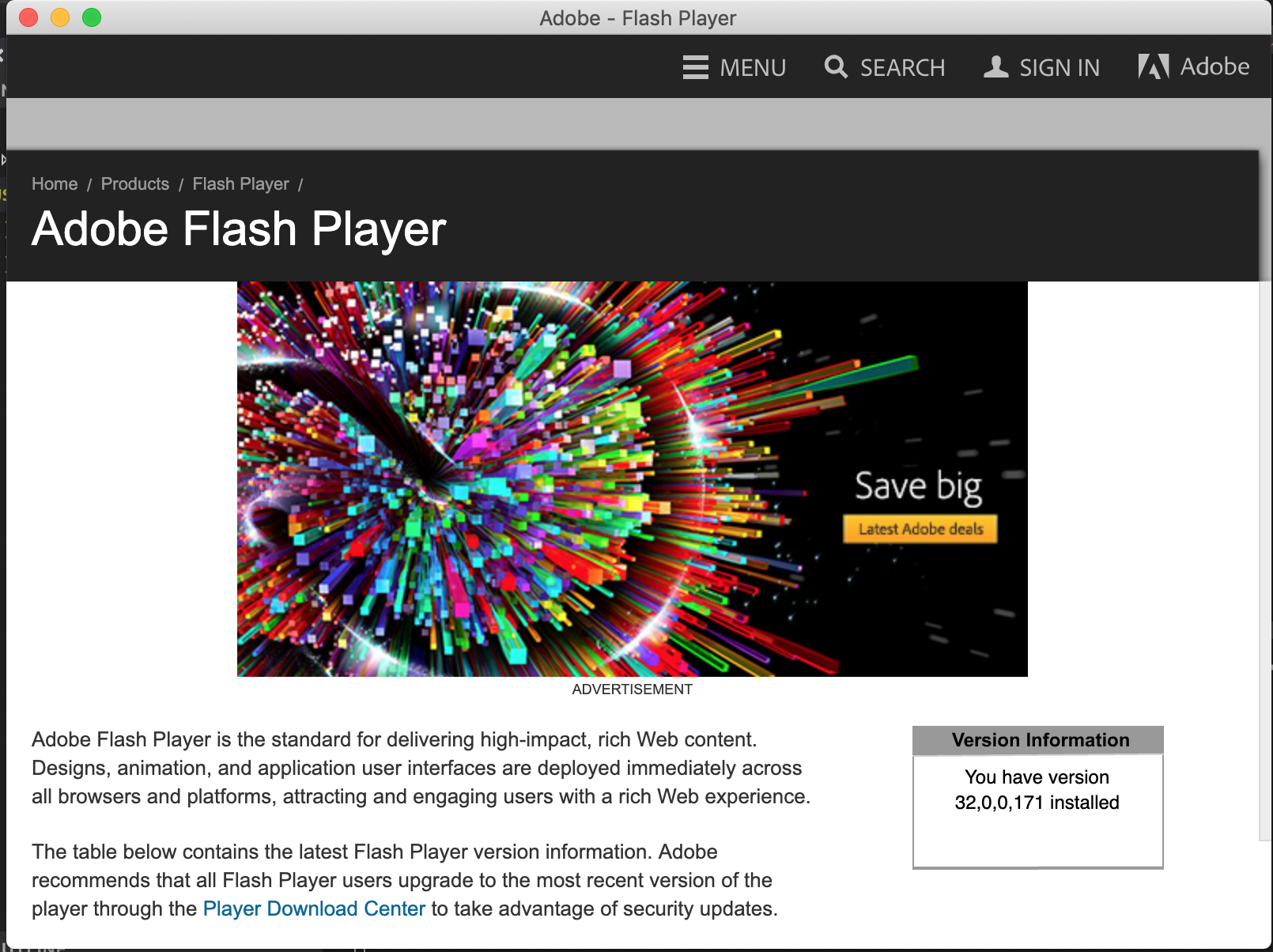The height and width of the screenshot is (952, 1273).
Task: Click the colorful Adobe advertisement banner
Action: point(633,479)
